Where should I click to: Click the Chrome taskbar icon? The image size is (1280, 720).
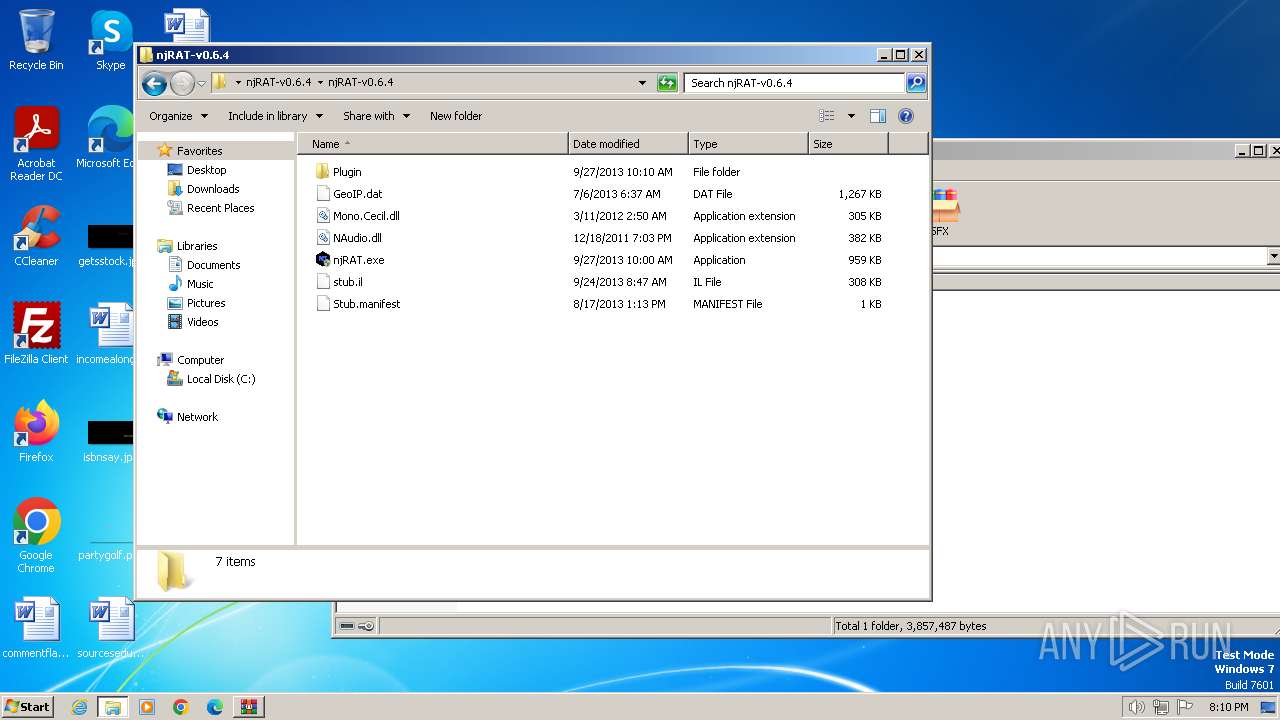[x=181, y=707]
